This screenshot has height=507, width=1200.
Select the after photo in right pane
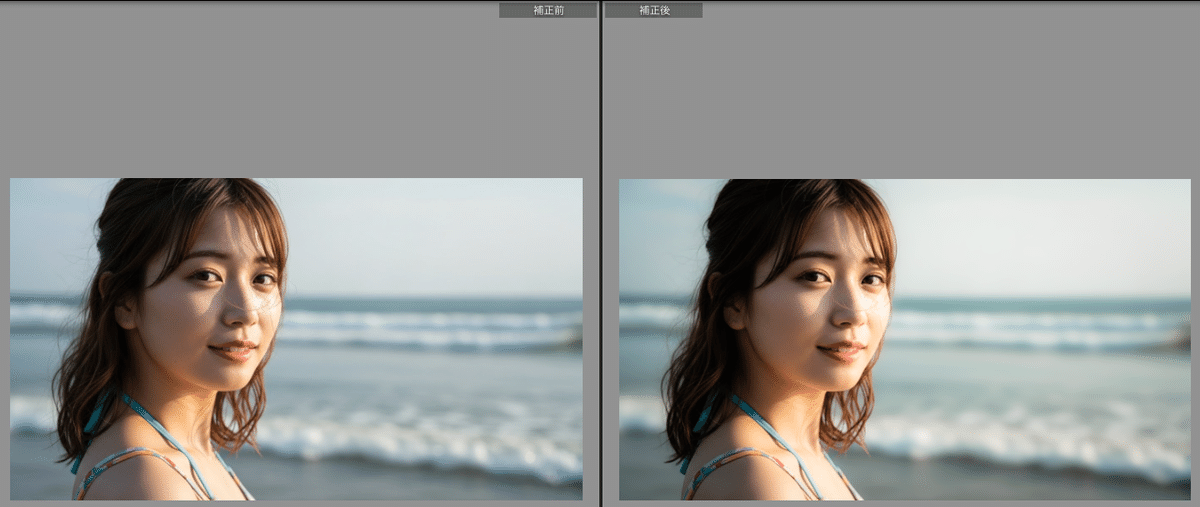pyautogui.click(x=905, y=339)
